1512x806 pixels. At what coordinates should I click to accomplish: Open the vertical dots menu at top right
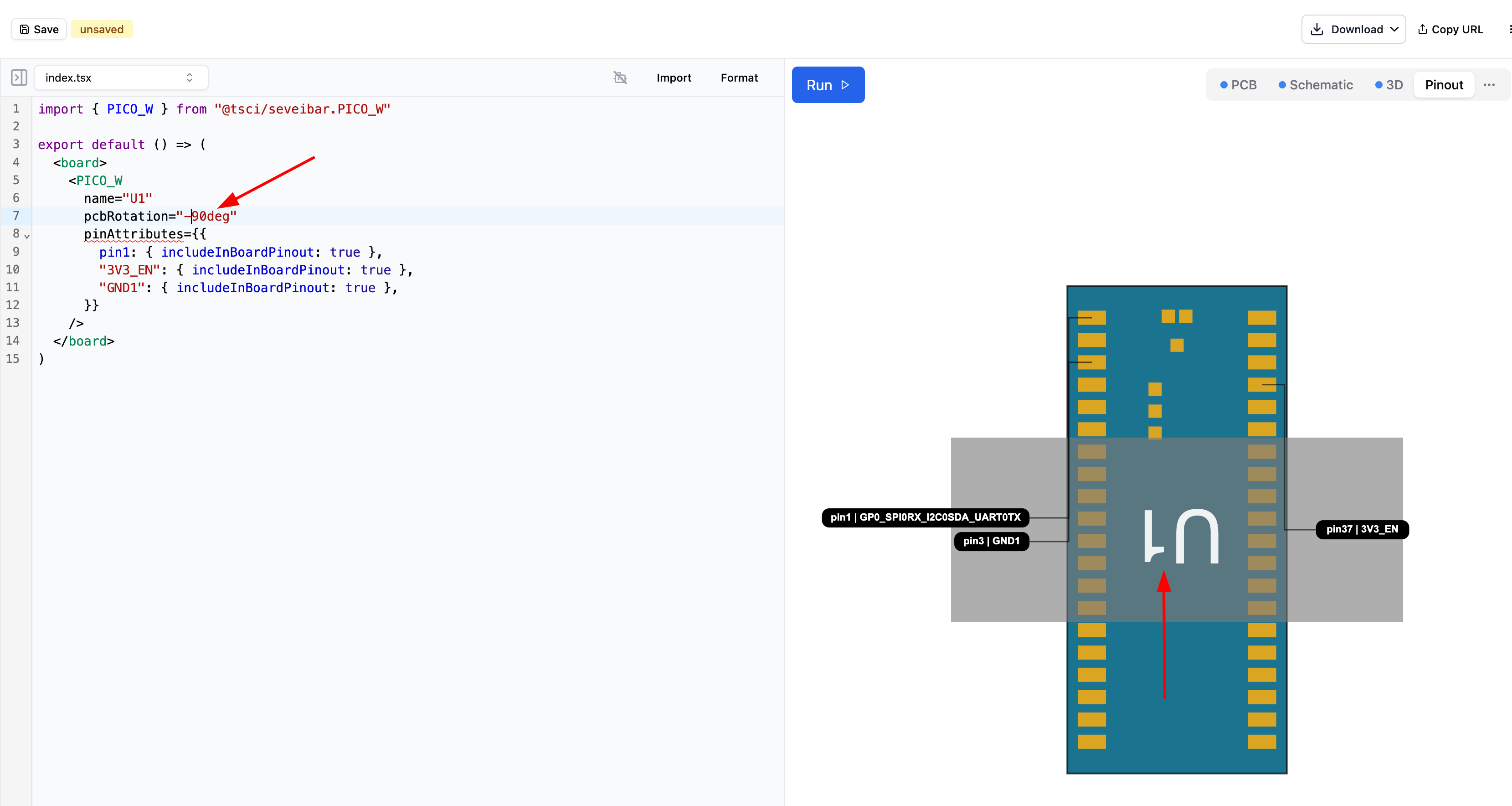1509,29
